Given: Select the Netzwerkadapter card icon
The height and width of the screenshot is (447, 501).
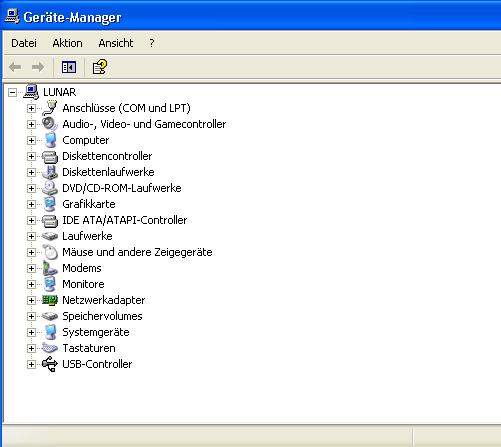Looking at the screenshot, I should point(50,300).
